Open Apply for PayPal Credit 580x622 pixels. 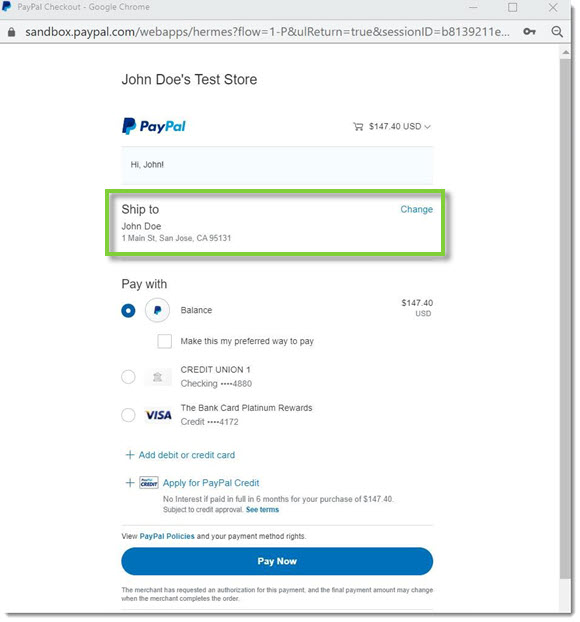tap(211, 483)
